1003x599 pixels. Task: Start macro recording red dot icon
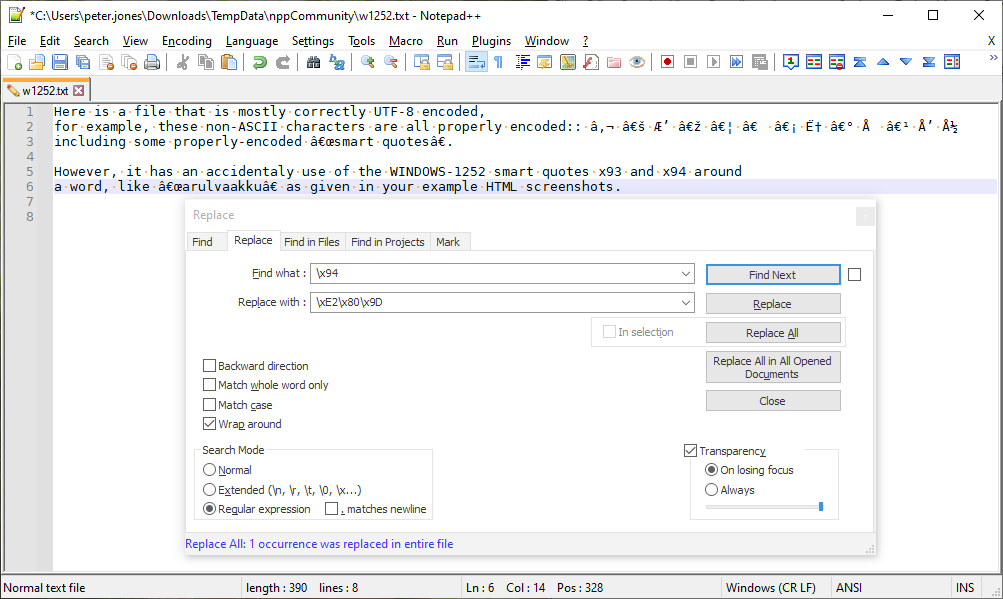tap(667, 62)
